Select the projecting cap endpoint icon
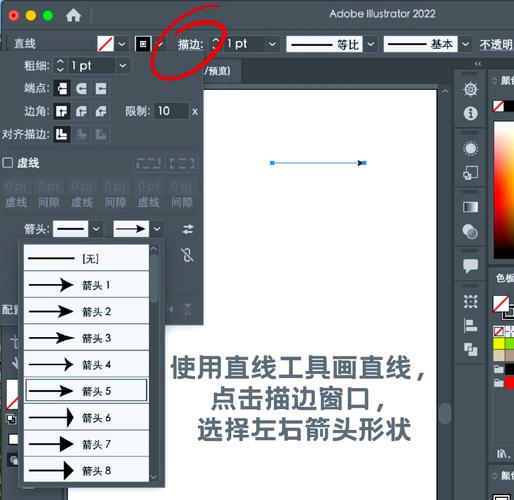The image size is (514, 500). pyautogui.click(x=101, y=89)
